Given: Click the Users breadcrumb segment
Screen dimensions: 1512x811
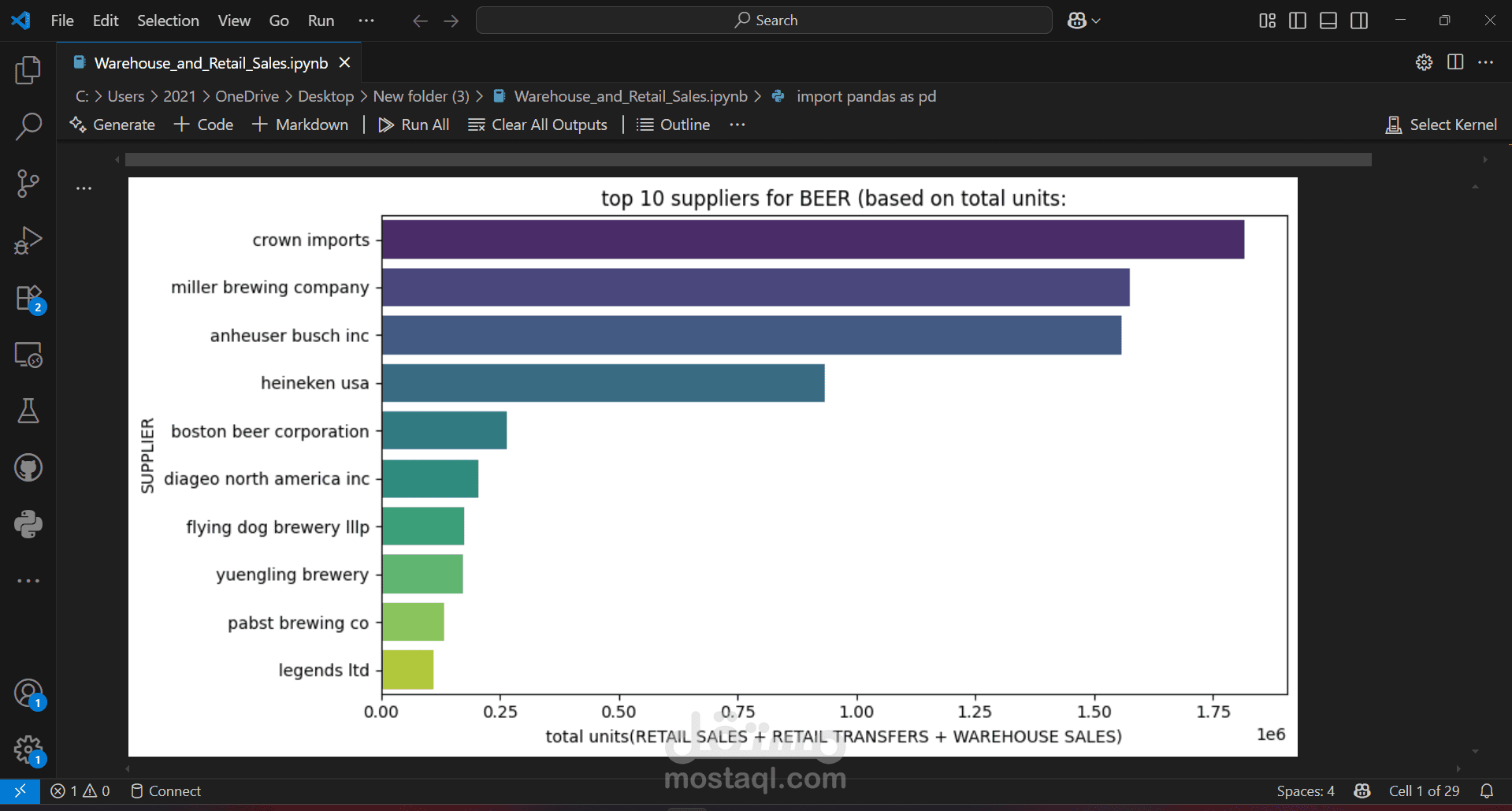Looking at the screenshot, I should click(126, 96).
